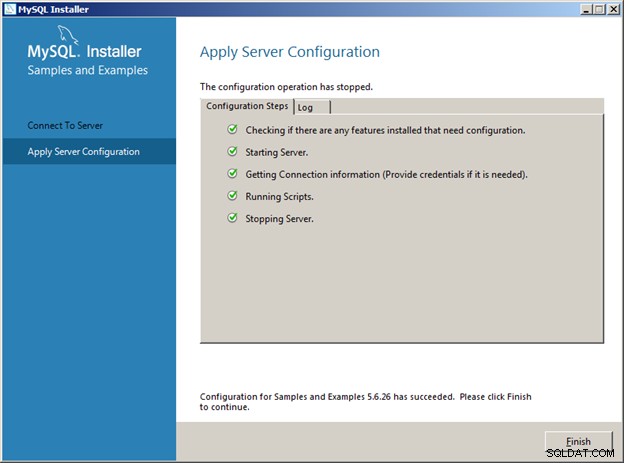Click green check icon beside Stopping Server
The image size is (624, 463).
[x=232, y=218]
